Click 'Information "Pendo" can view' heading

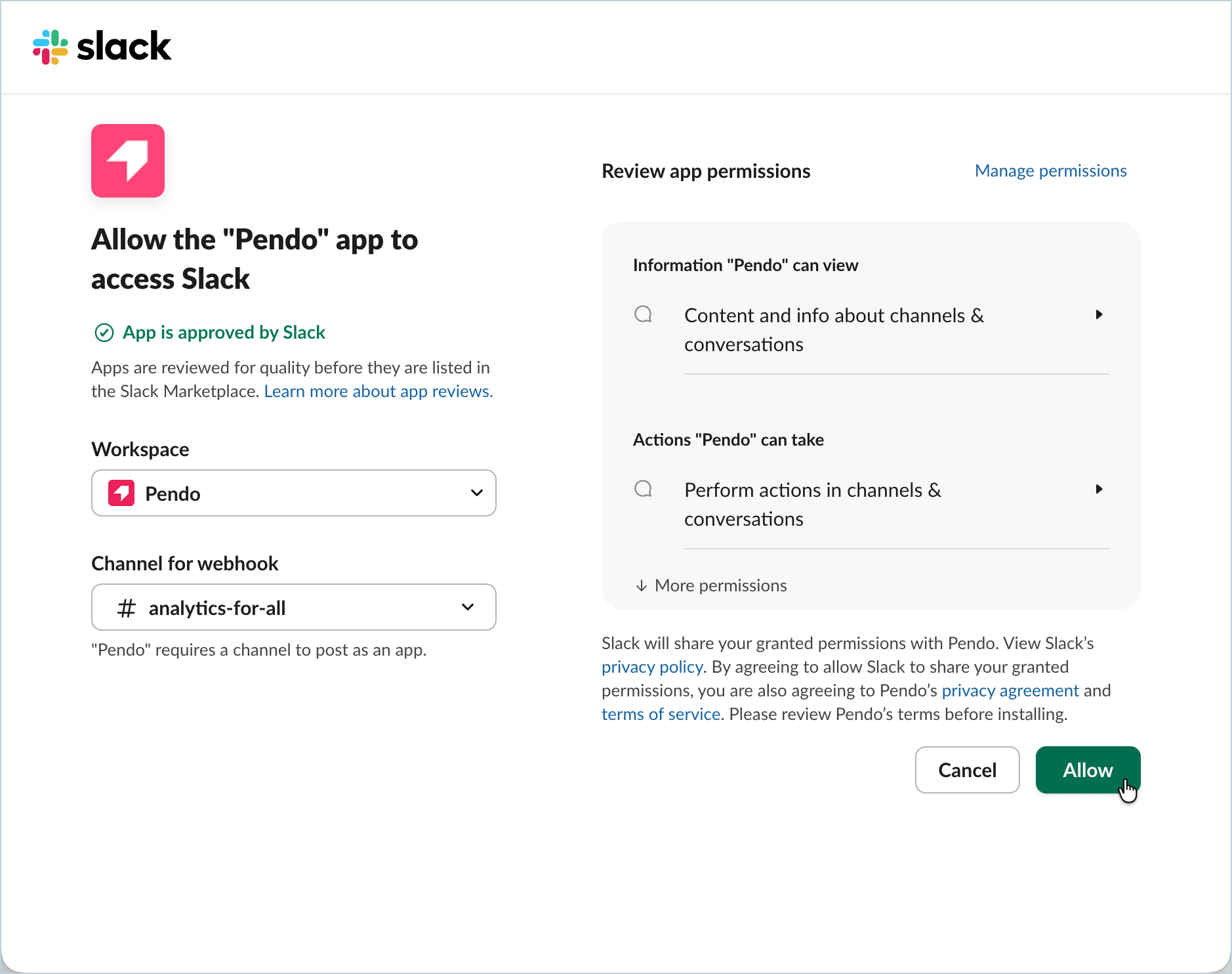click(x=745, y=265)
